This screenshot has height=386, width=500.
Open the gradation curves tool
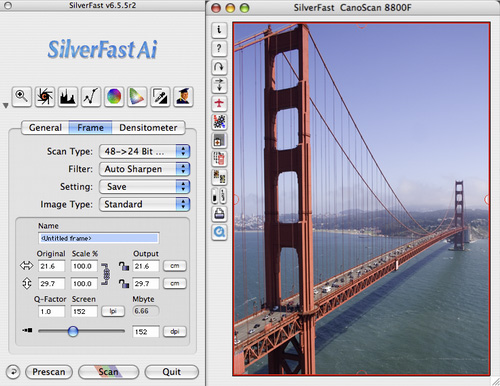click(x=91, y=97)
